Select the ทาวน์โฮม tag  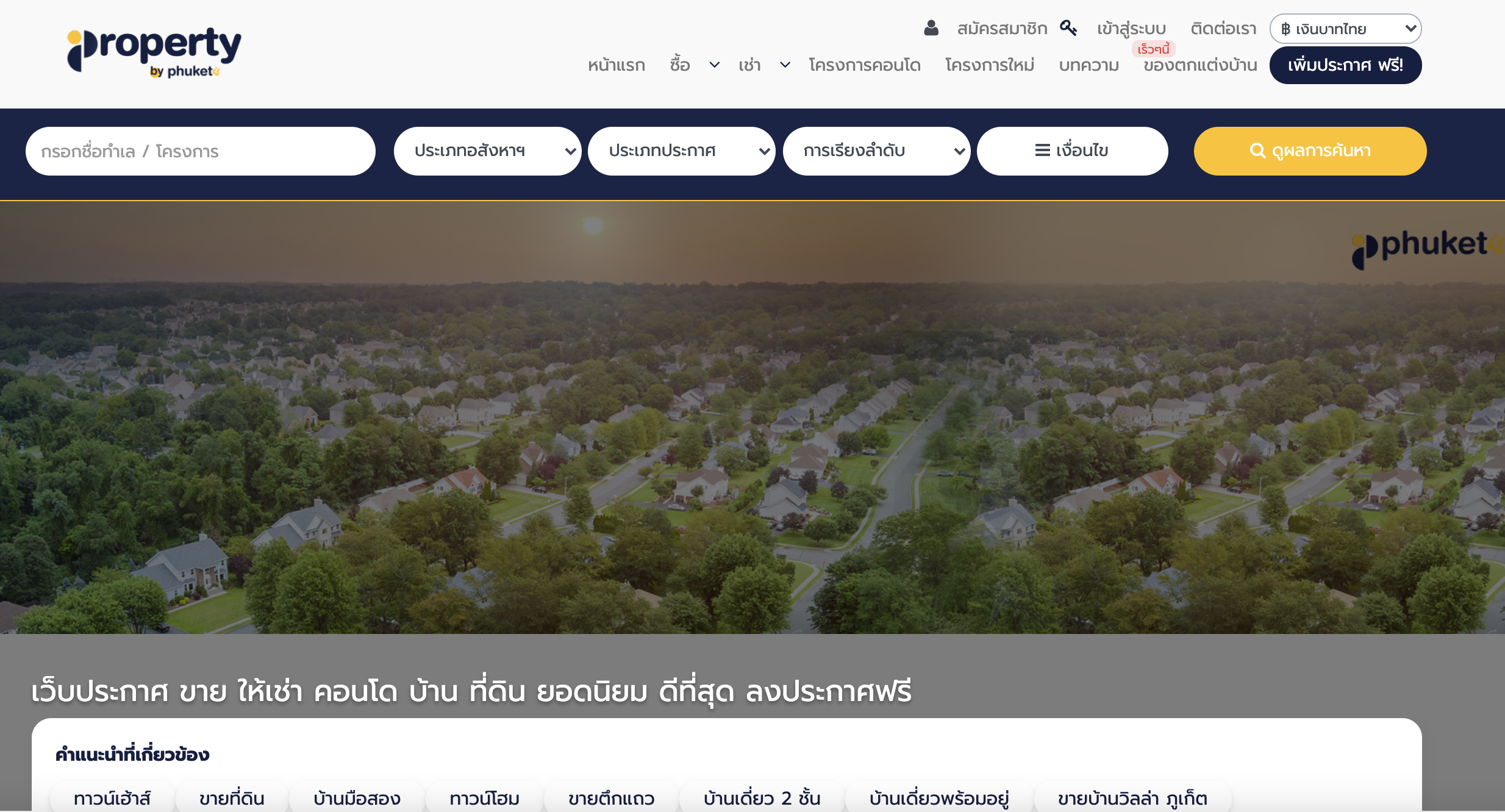[485, 797]
